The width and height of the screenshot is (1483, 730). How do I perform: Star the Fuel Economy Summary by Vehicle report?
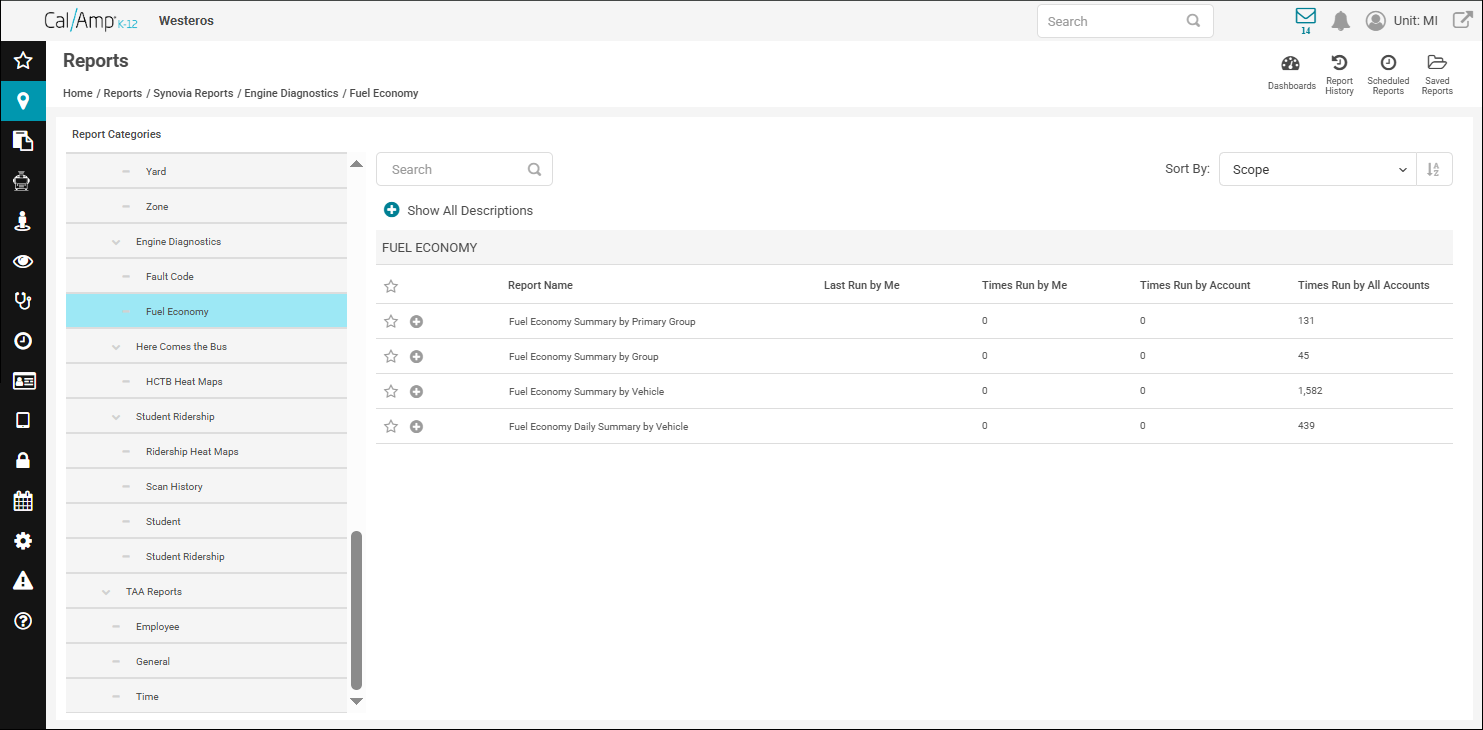[x=391, y=391]
